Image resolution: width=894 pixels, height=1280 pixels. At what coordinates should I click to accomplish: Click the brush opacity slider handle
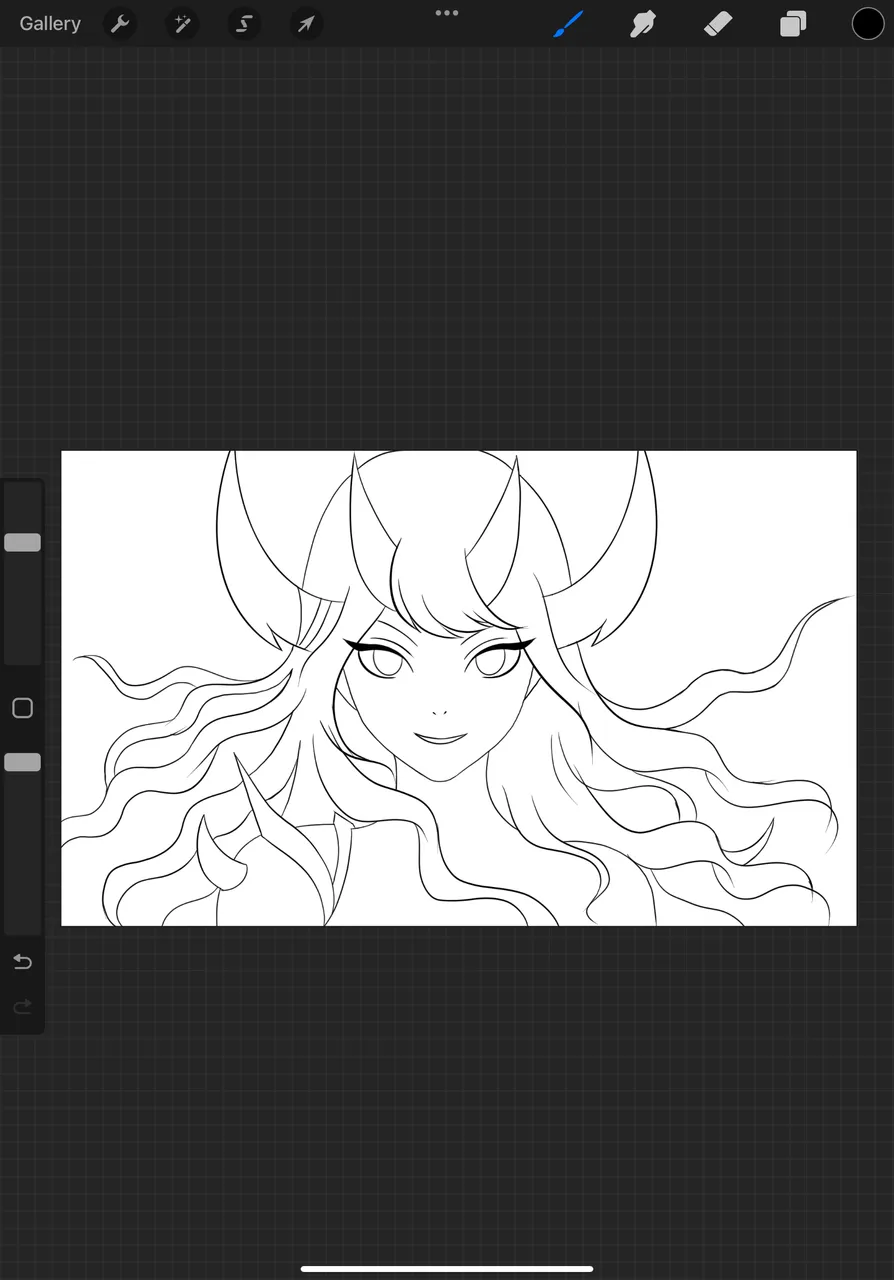point(22,762)
